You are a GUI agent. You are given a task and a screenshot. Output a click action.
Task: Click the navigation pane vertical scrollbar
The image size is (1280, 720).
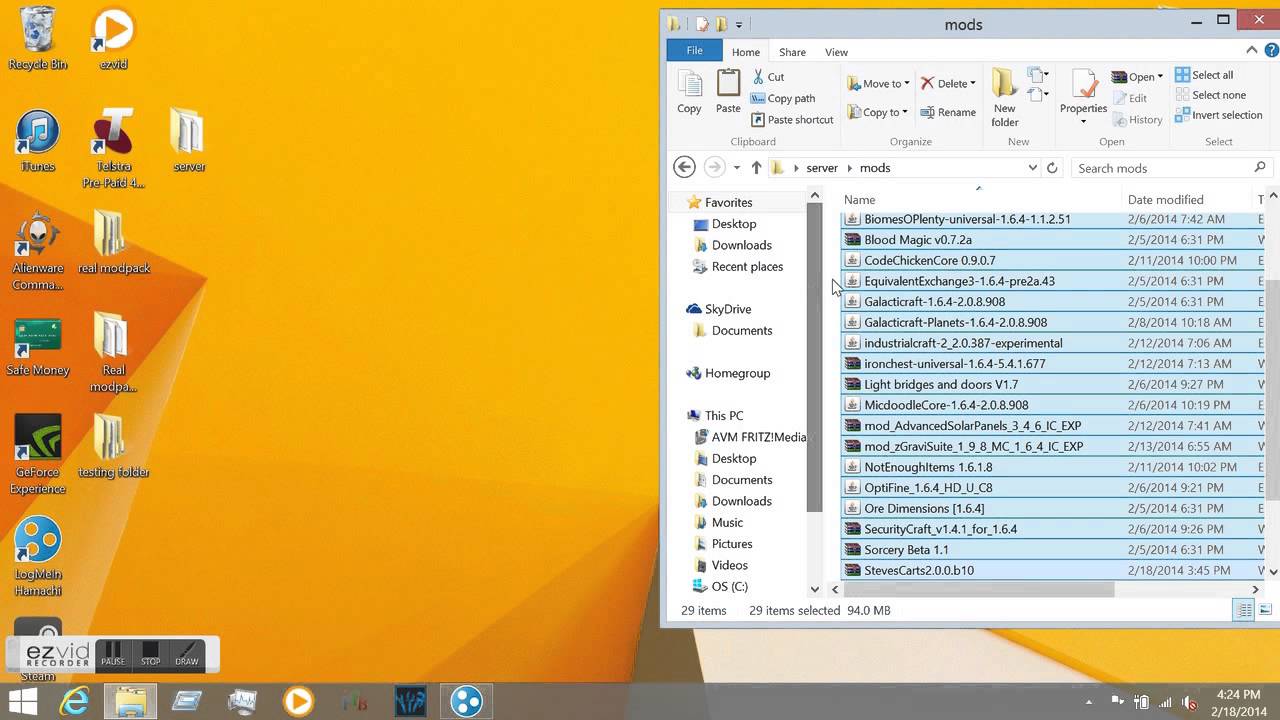click(815, 357)
